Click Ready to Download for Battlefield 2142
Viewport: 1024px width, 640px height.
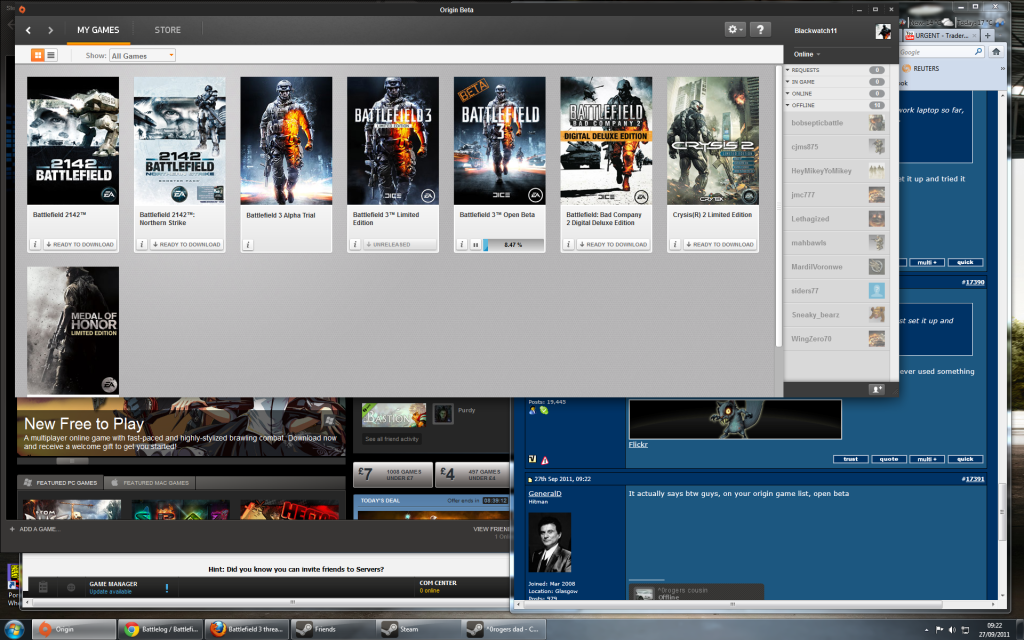click(80, 244)
